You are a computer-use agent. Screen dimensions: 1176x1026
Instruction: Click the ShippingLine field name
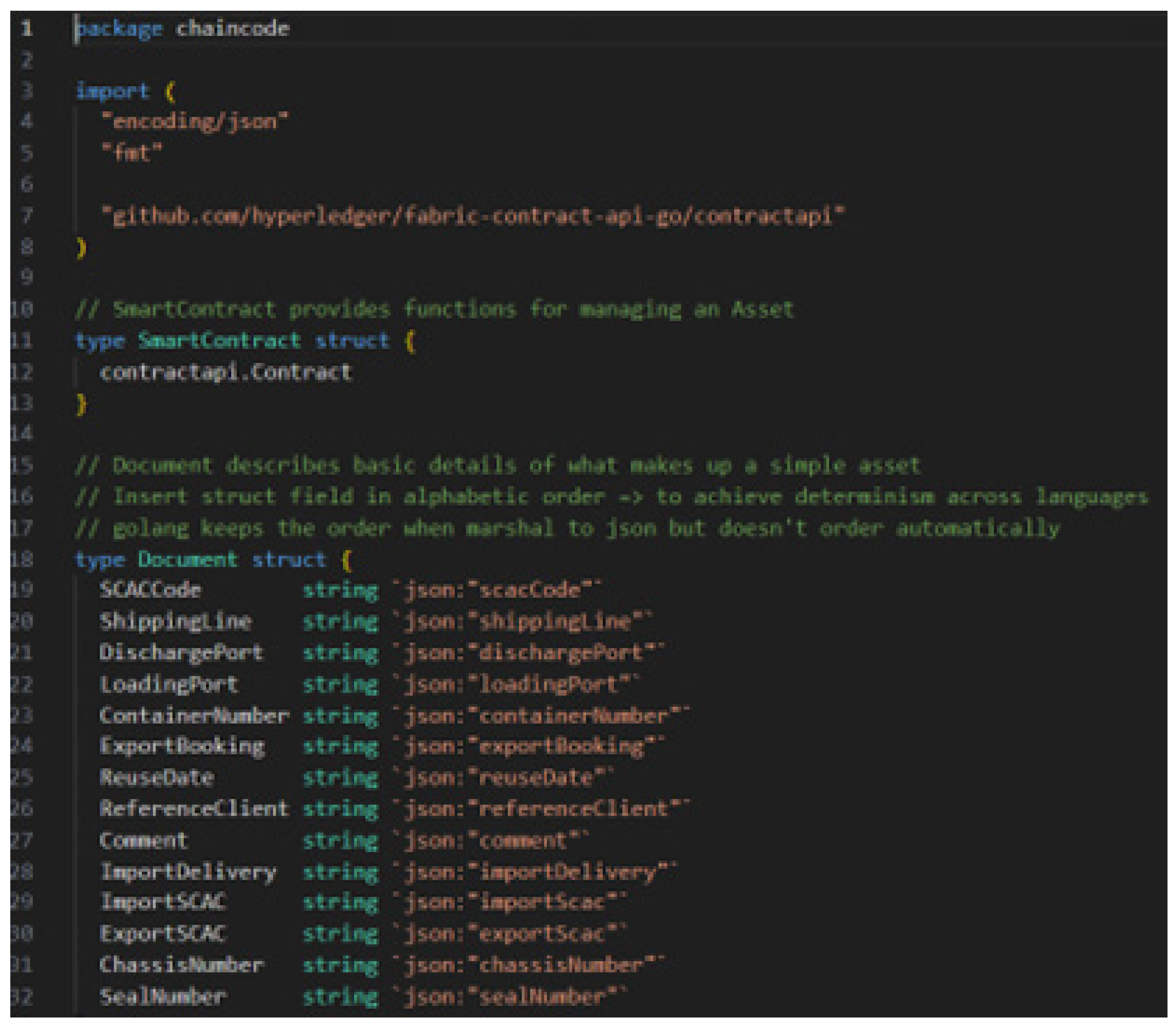click(175, 622)
